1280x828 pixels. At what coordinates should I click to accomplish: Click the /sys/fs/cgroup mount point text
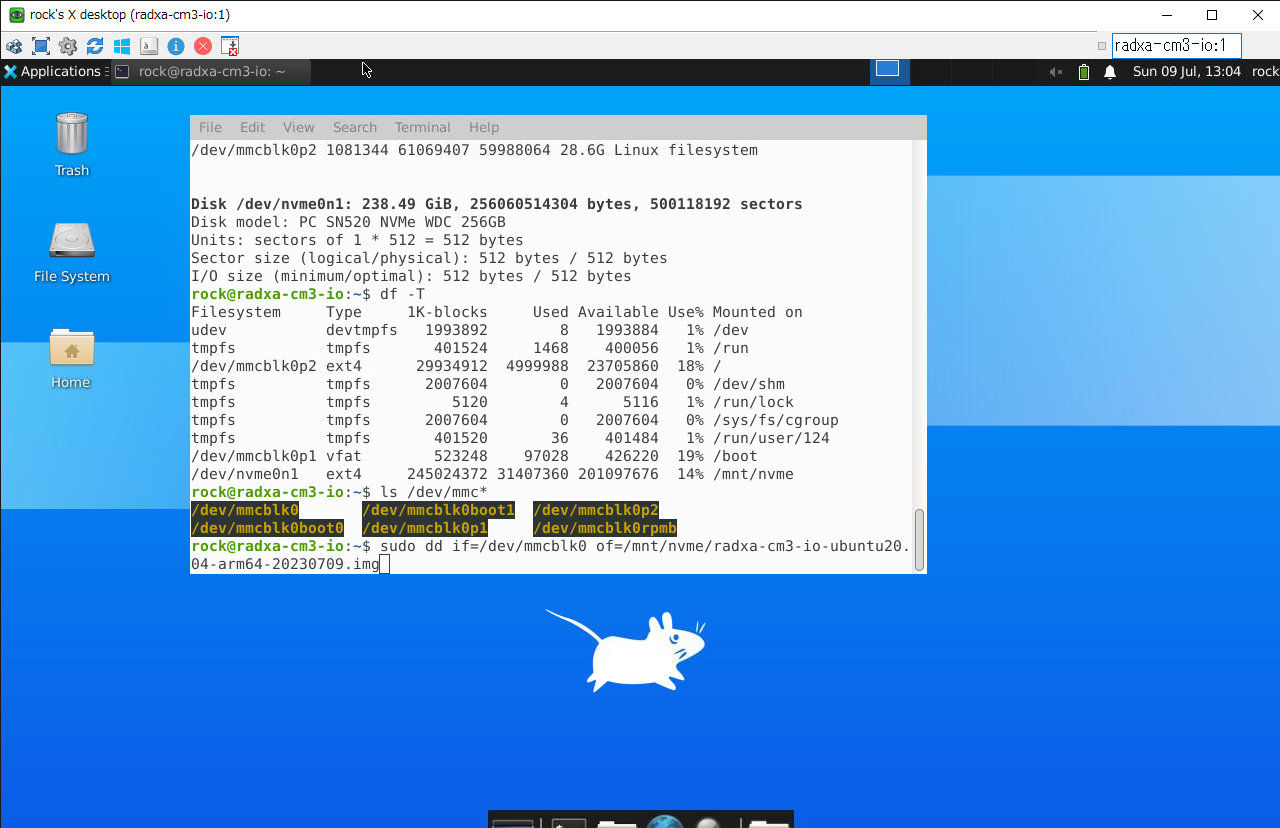tap(776, 420)
